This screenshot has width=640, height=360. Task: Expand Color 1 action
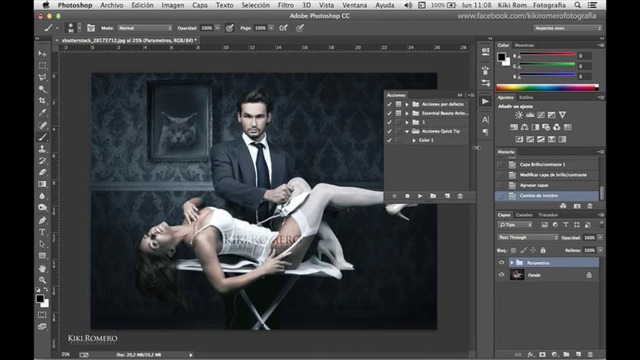(x=414, y=140)
